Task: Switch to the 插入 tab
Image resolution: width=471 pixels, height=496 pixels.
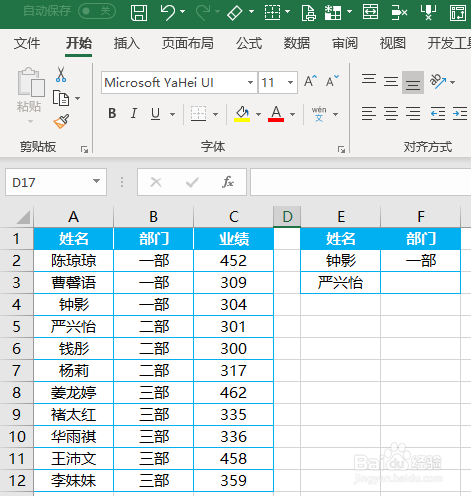Action: click(x=126, y=43)
